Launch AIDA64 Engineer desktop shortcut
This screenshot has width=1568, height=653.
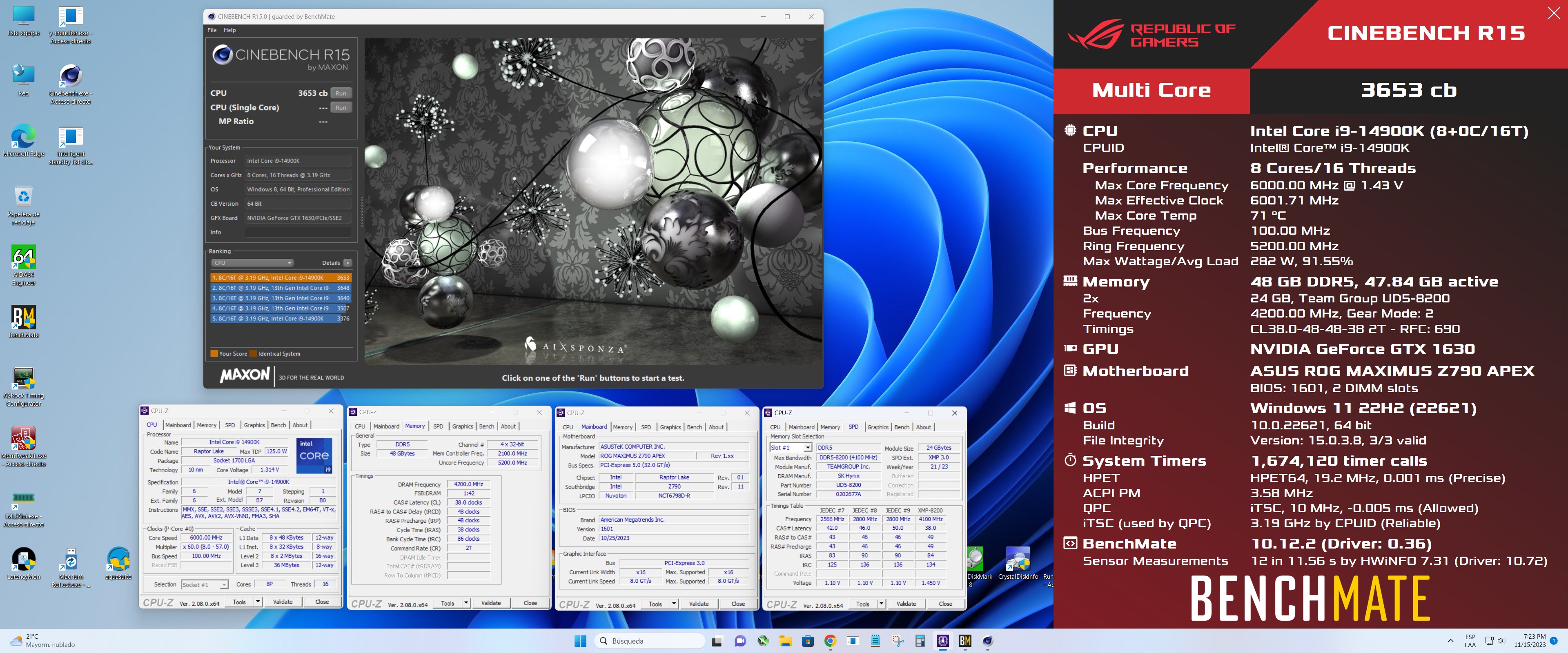pyautogui.click(x=24, y=265)
